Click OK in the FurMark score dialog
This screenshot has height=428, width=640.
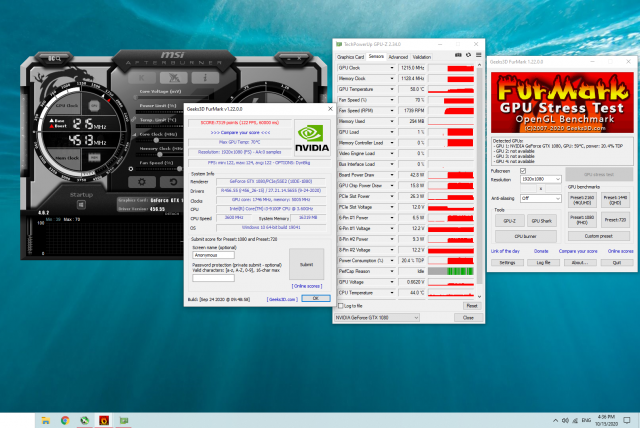pos(316,299)
